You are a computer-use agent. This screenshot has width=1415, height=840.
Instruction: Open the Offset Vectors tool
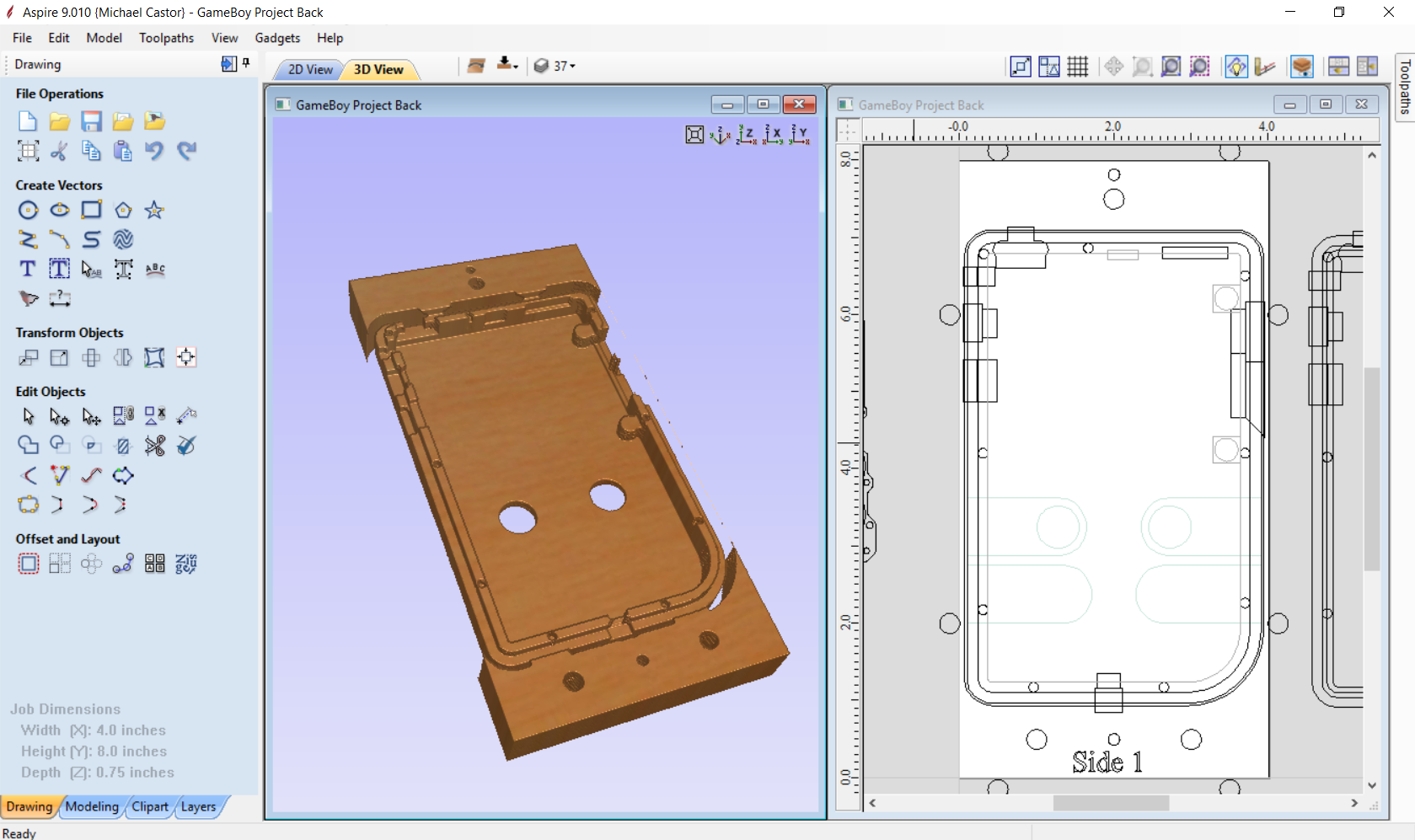point(28,564)
